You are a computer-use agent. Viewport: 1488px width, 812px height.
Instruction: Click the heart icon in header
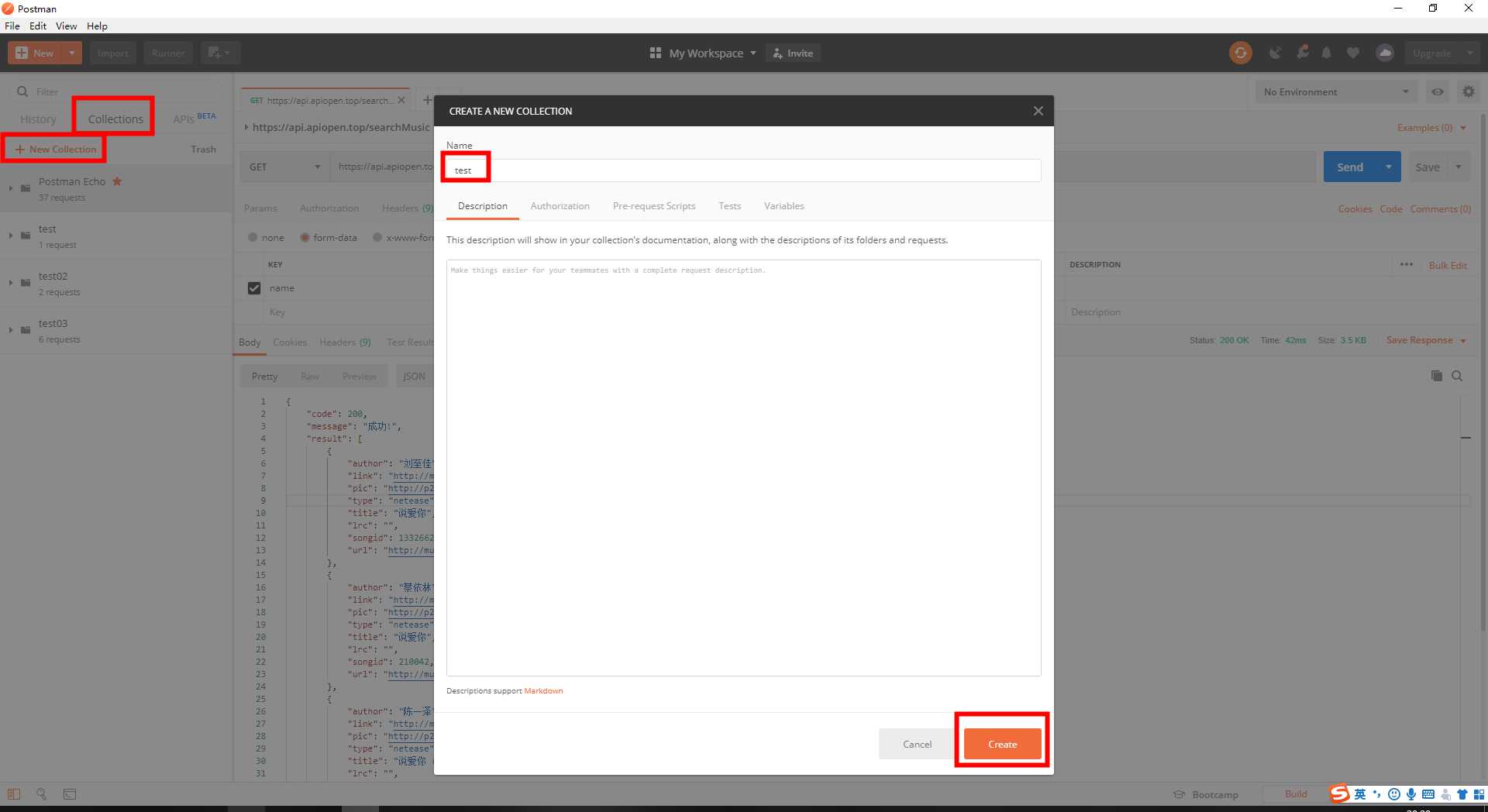[x=1353, y=53]
